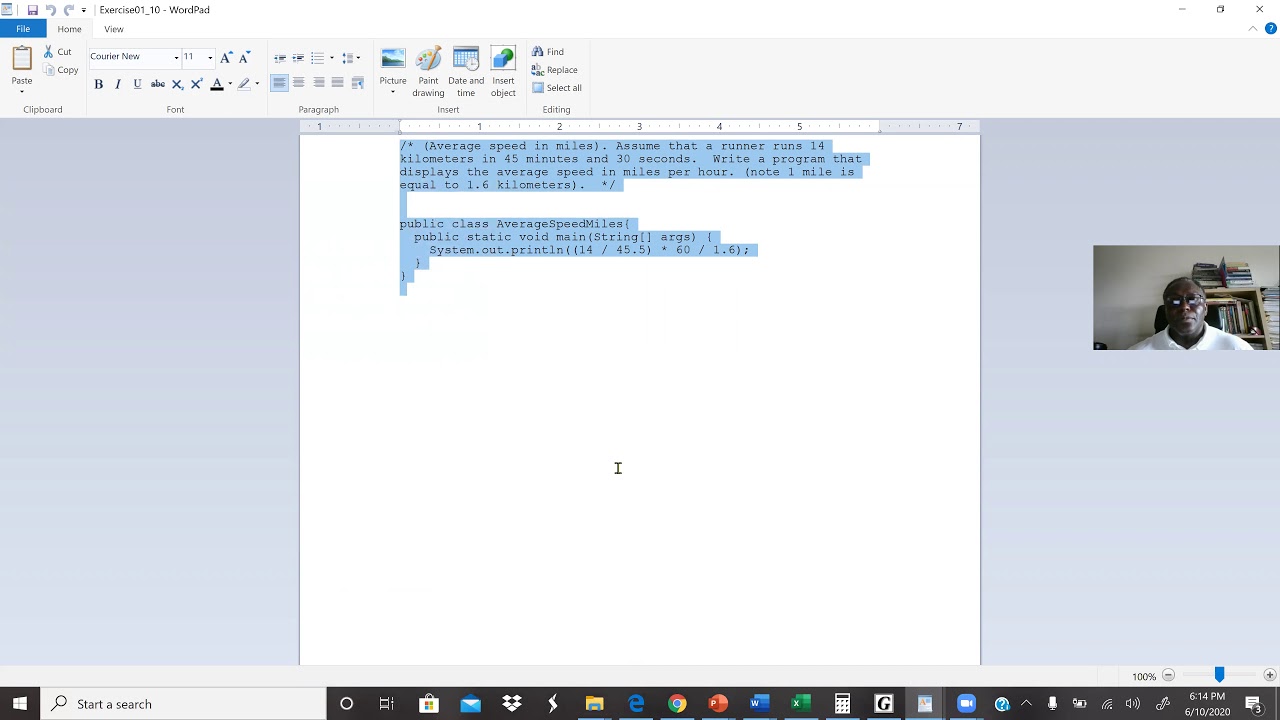Click Select all in Editing group
This screenshot has width=1280, height=720.
(557, 88)
